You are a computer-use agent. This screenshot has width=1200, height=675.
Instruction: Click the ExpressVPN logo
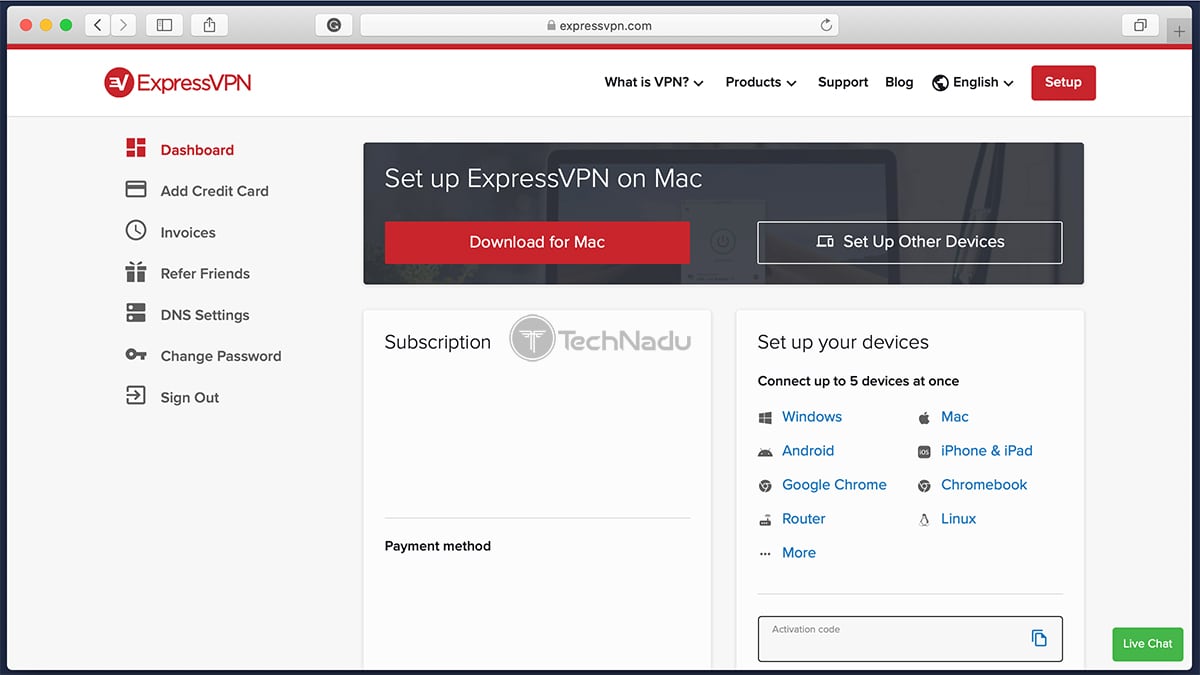(177, 83)
